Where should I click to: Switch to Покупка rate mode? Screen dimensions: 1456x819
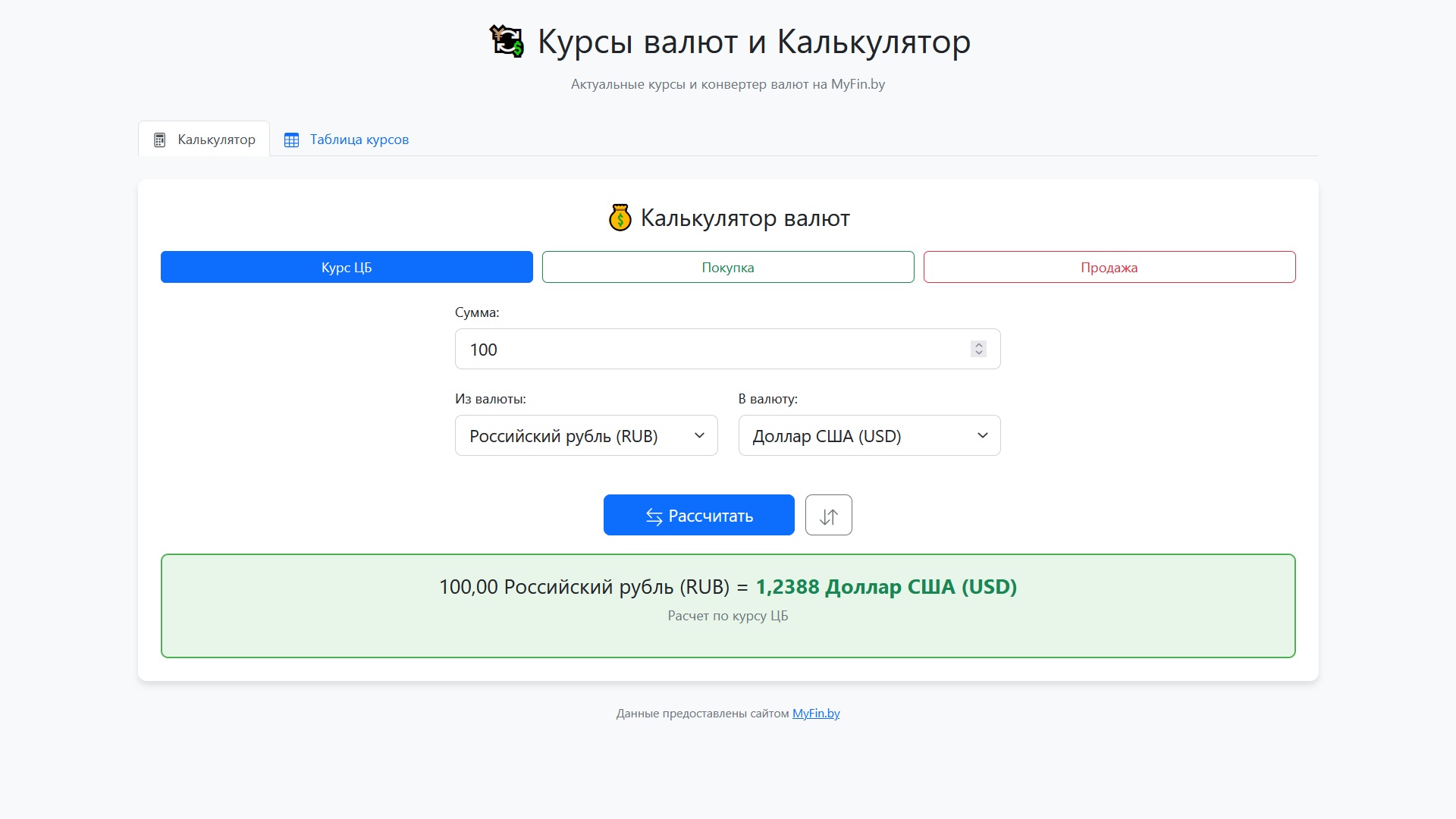pyautogui.click(x=728, y=267)
